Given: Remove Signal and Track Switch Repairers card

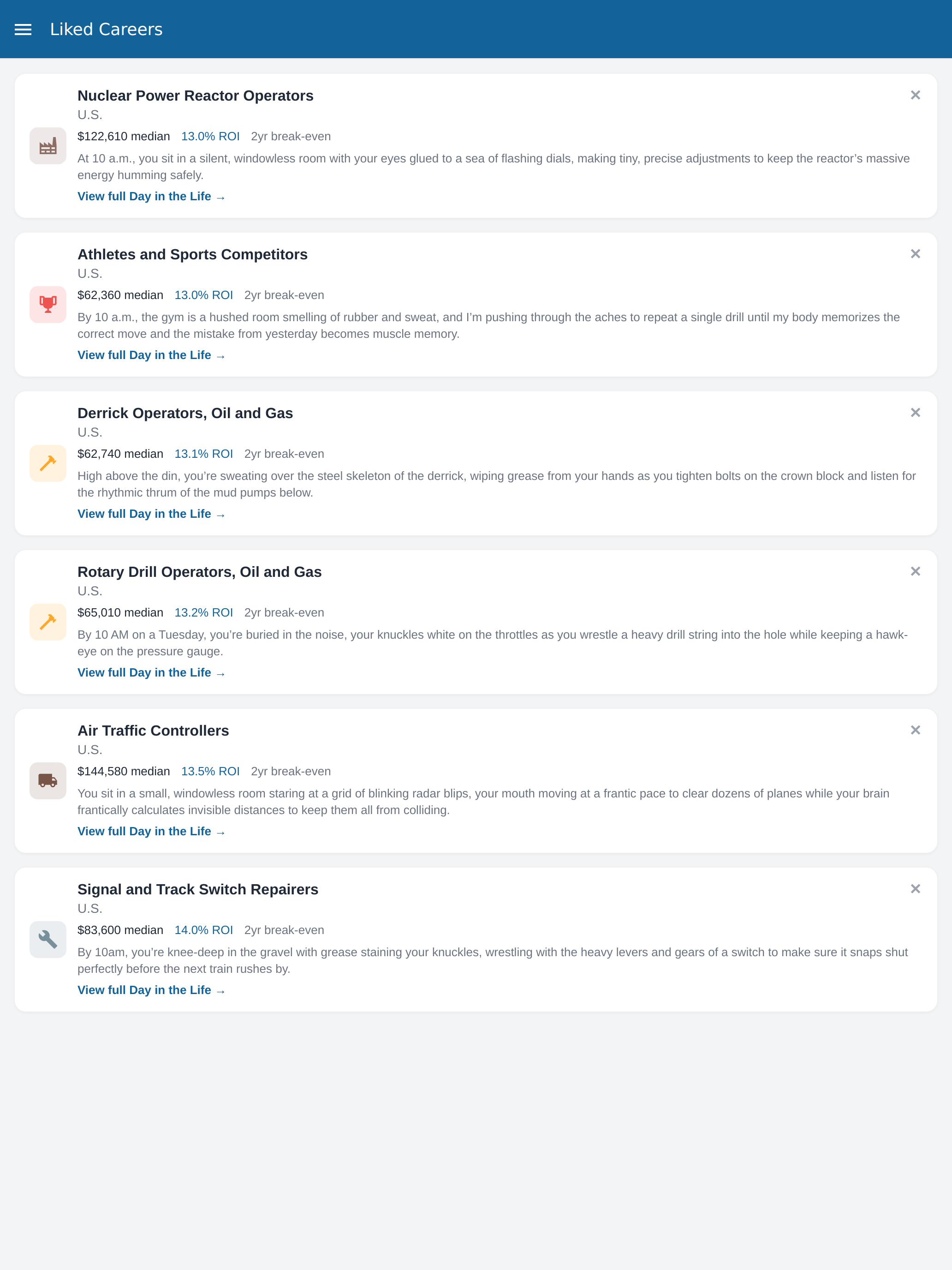Looking at the screenshot, I should [x=915, y=889].
